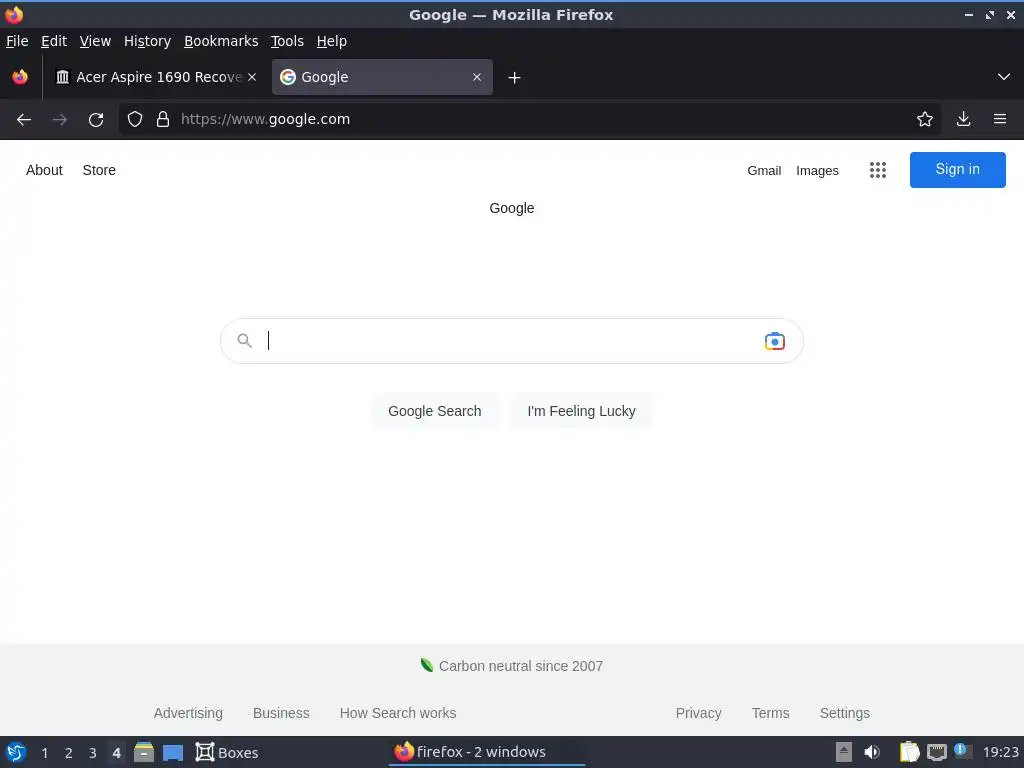Open the File menu
1024x768 pixels.
coord(17,41)
